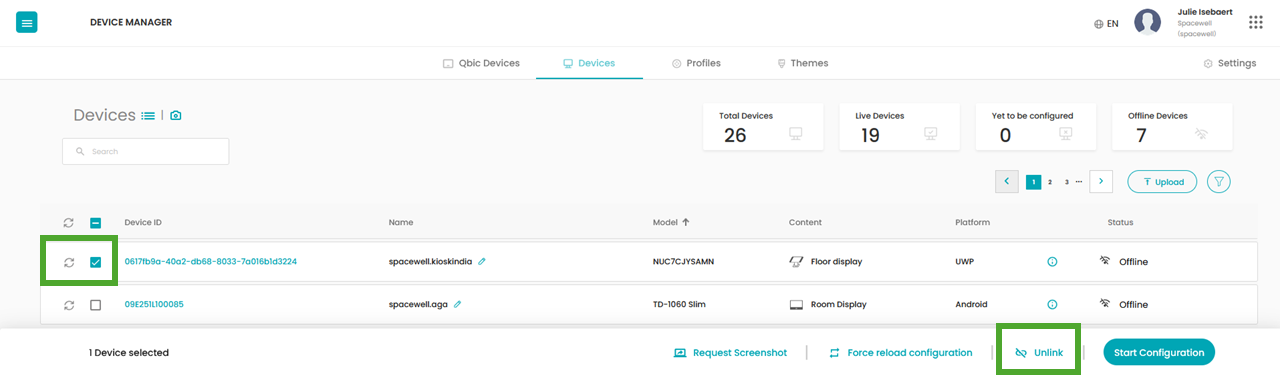
Task: Go to page 3
Action: [x=1067, y=182]
